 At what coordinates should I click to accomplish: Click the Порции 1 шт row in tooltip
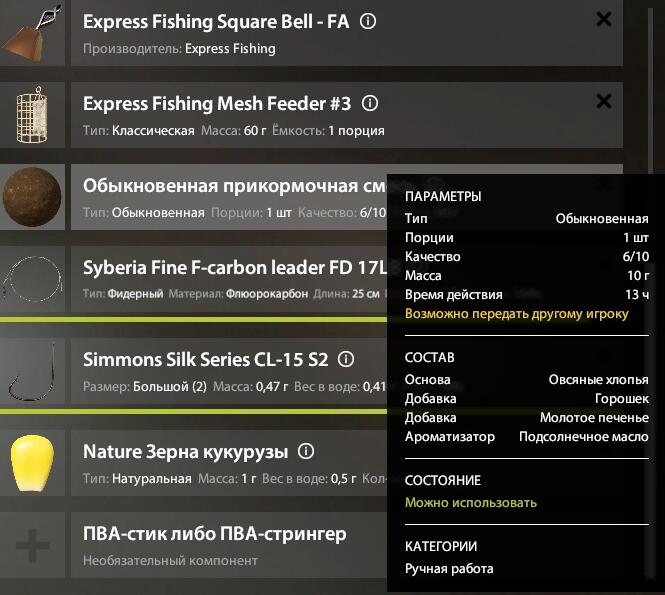[x=527, y=237]
